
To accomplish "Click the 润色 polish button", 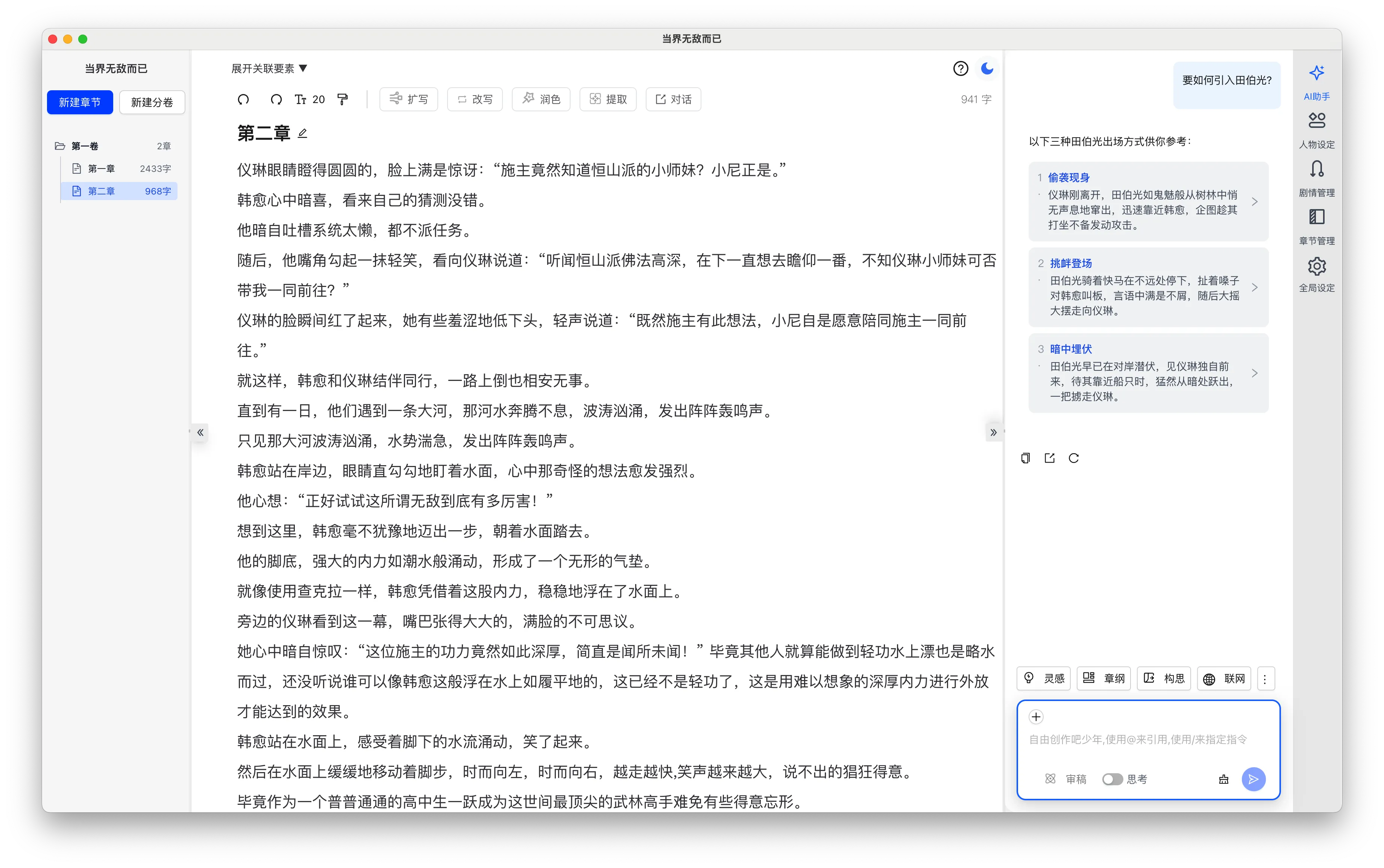I will (x=541, y=99).
